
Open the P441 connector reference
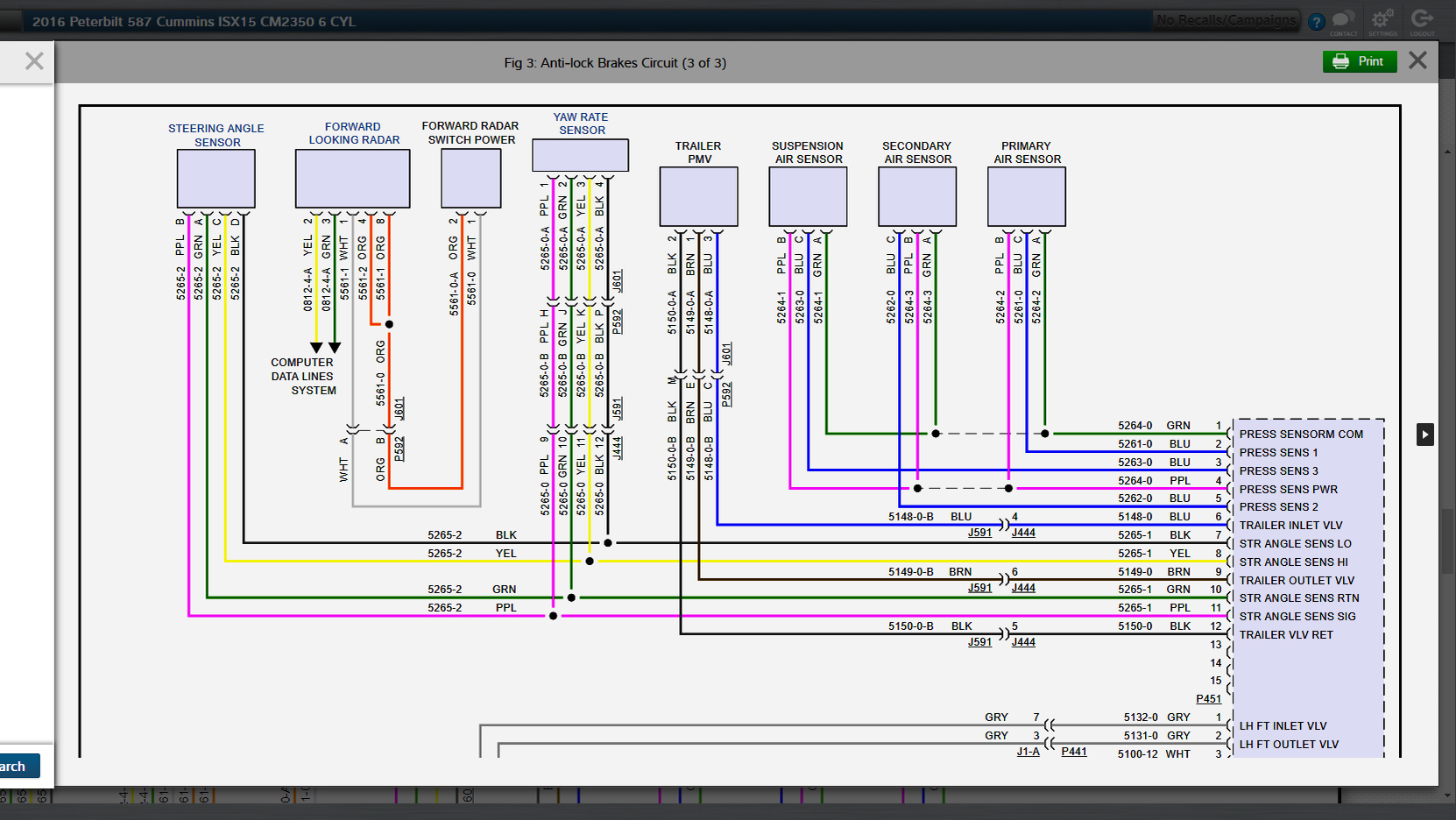tap(1074, 751)
